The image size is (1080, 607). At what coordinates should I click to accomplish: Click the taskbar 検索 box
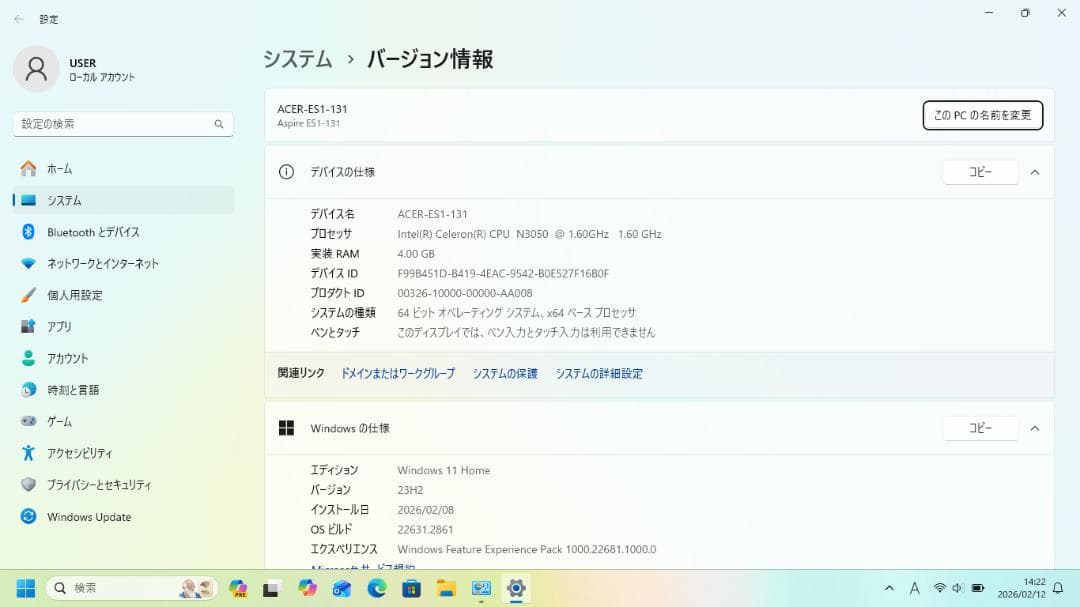point(131,588)
